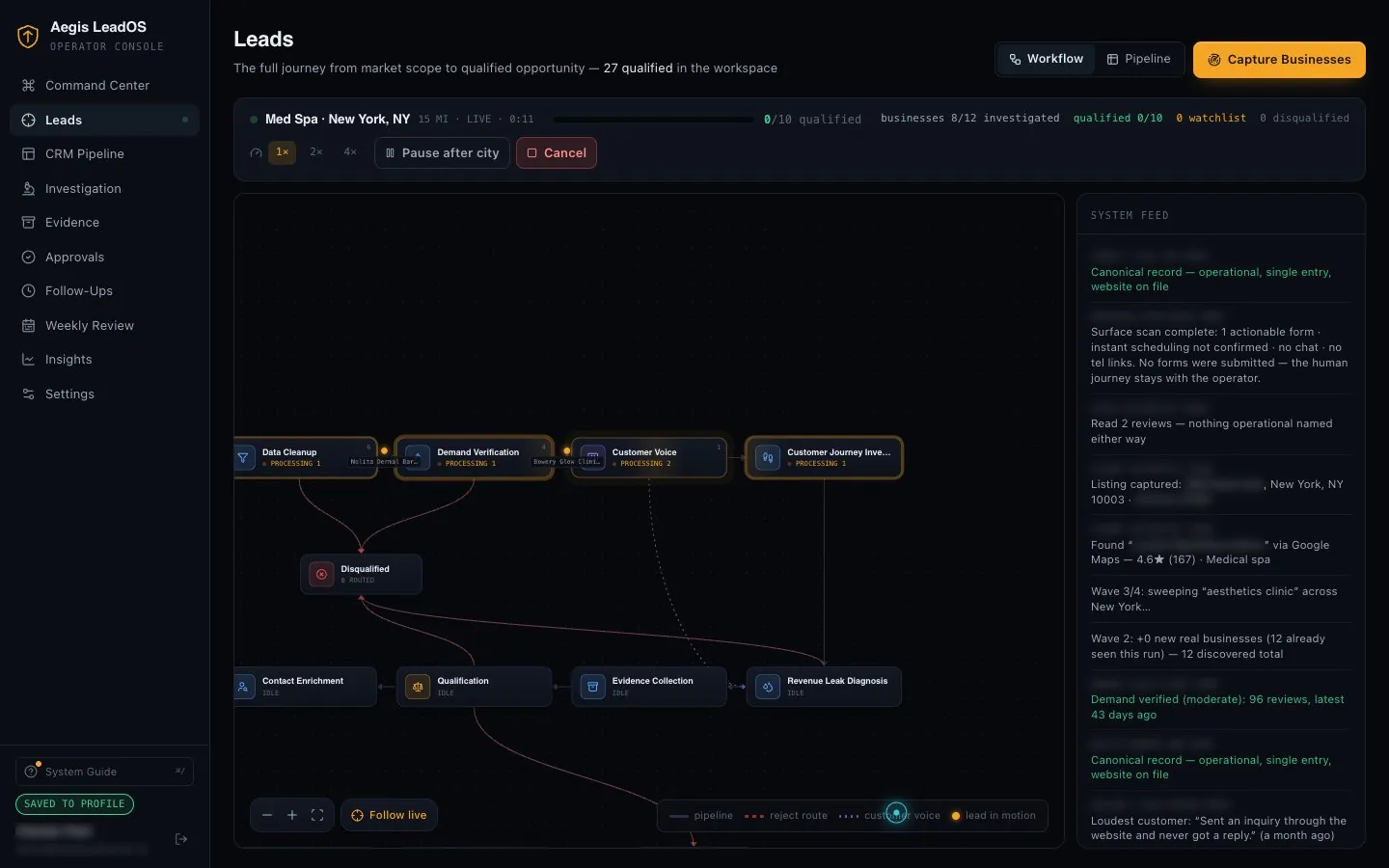Click the '0 disqualified' counter

[x=1304, y=118]
